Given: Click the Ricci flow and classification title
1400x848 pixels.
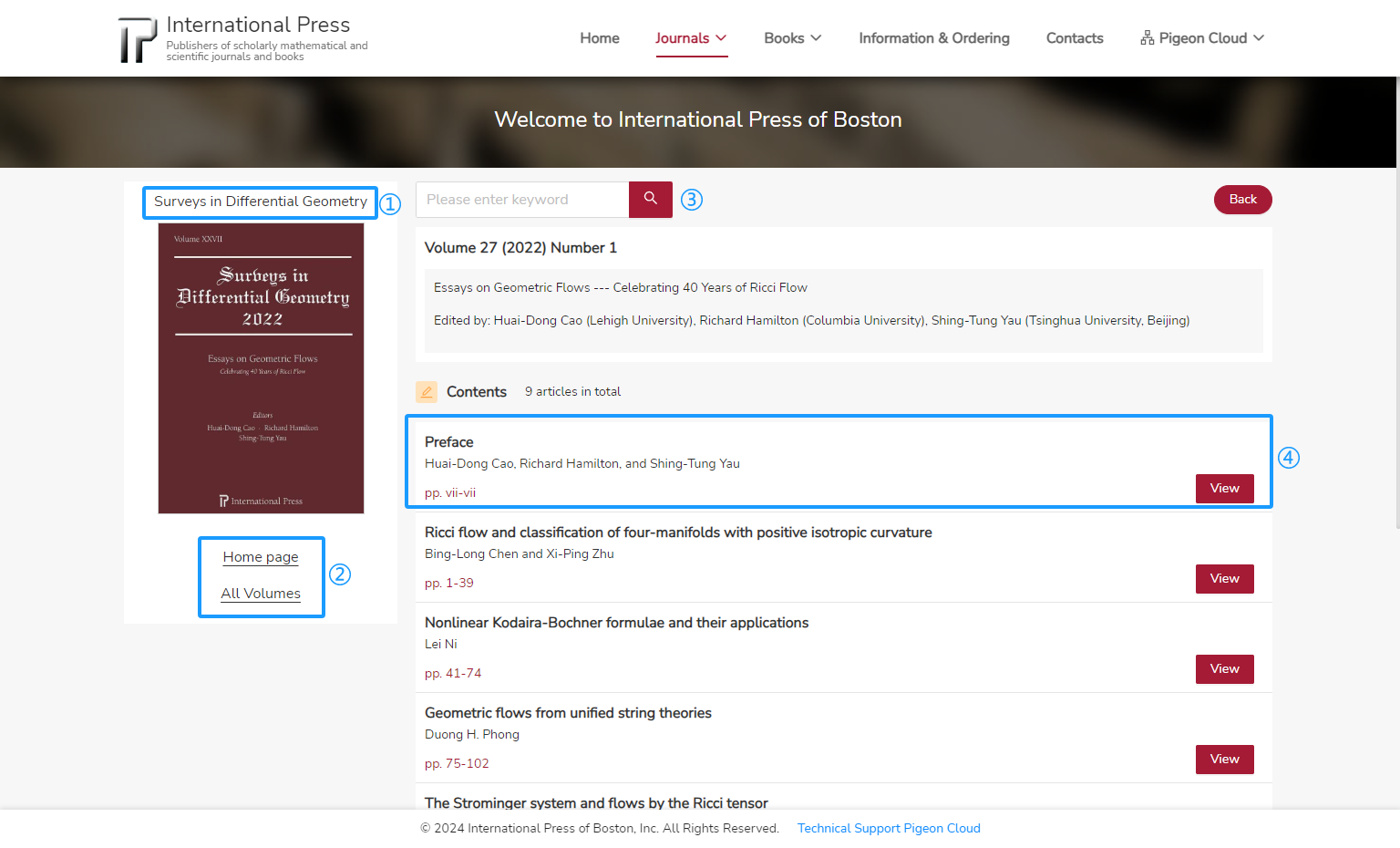Looking at the screenshot, I should click(x=678, y=533).
